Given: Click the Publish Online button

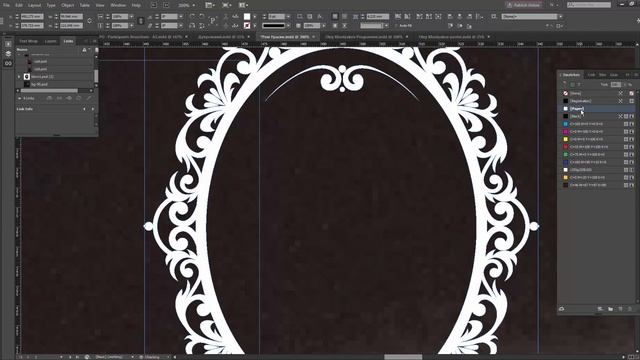Looking at the screenshot, I should pyautogui.click(x=524, y=5).
